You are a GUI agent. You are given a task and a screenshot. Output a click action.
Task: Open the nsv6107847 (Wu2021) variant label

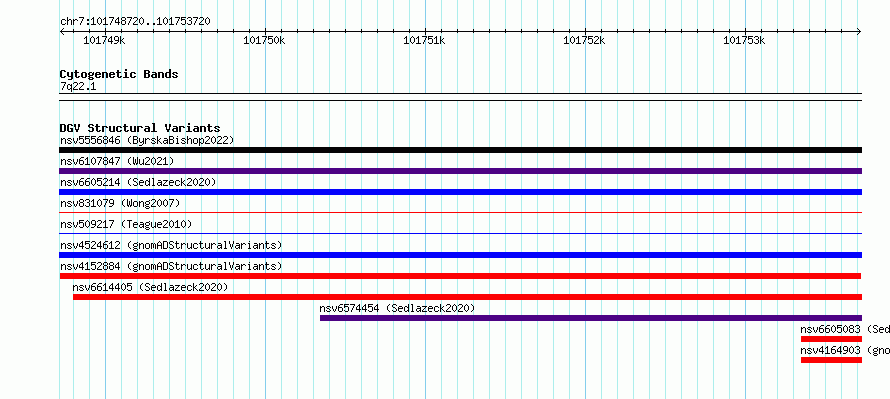(117, 161)
